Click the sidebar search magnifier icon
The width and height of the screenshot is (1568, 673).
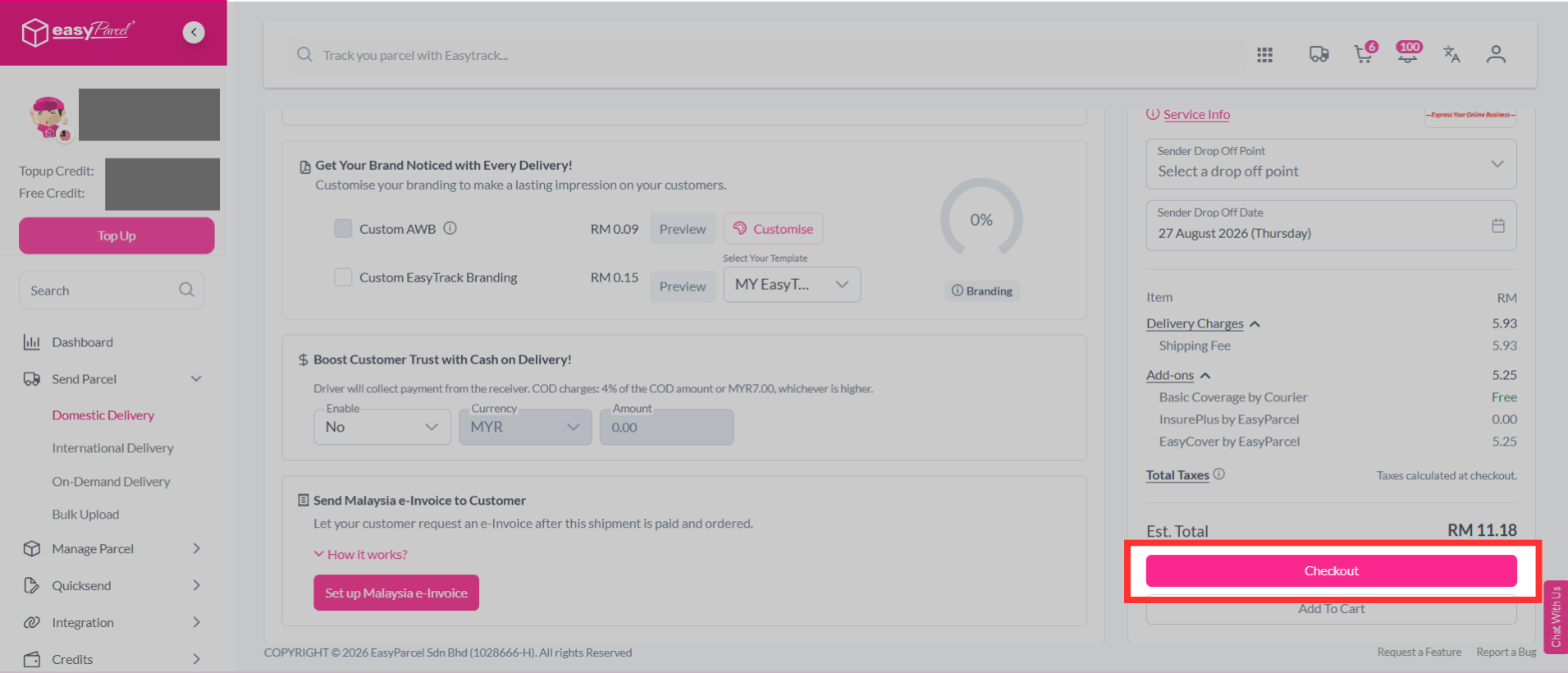(x=186, y=290)
